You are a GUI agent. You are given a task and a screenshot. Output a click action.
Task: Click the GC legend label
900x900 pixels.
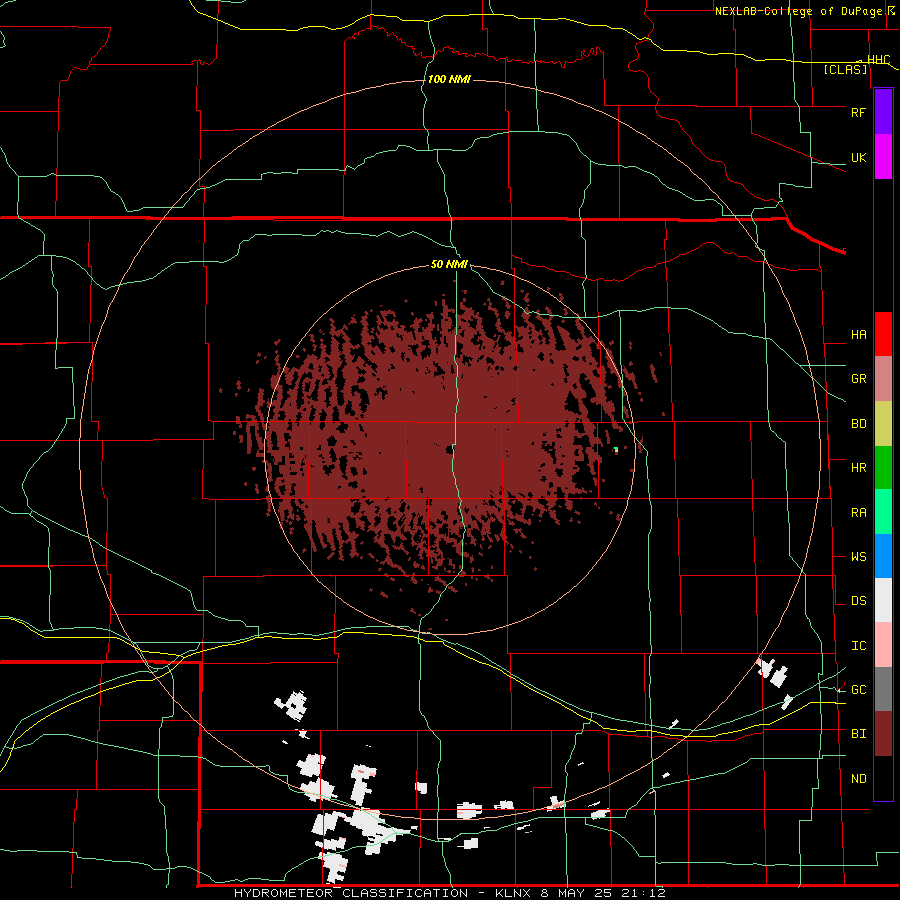858,690
